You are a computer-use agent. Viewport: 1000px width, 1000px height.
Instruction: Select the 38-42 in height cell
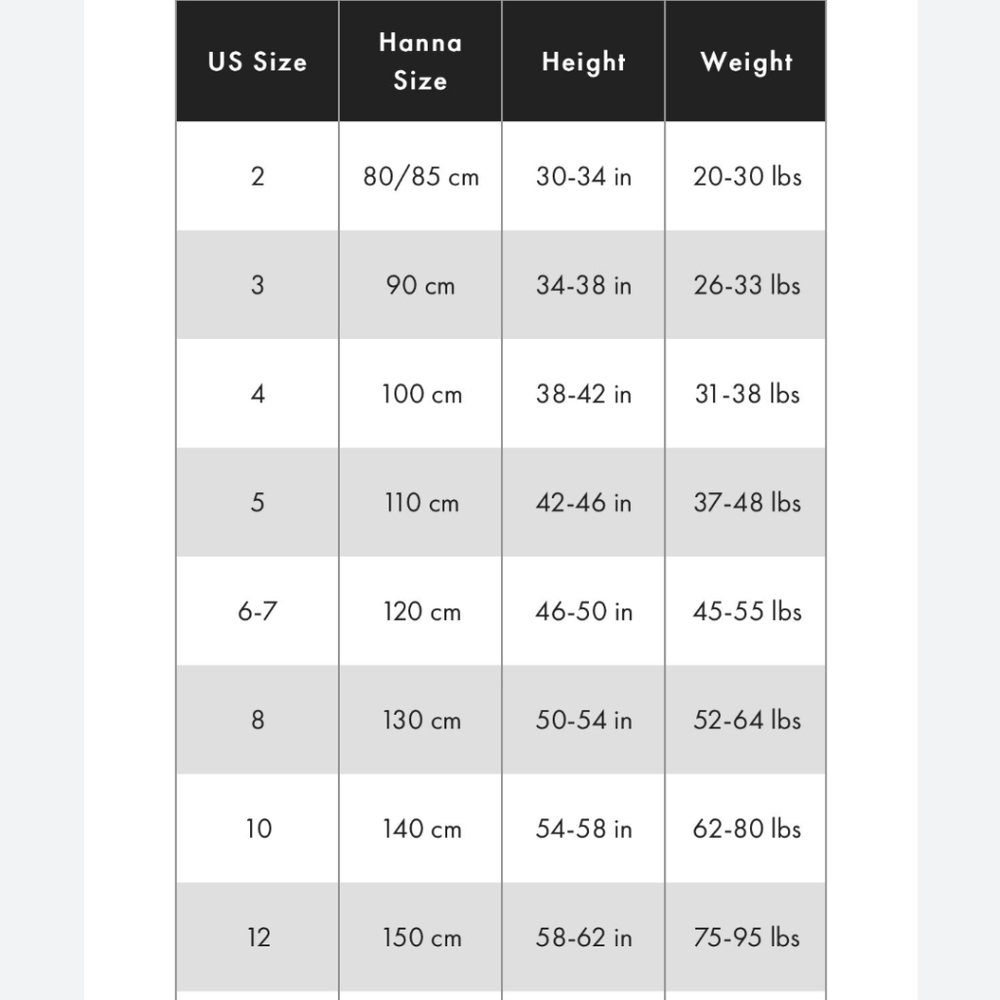tap(583, 394)
